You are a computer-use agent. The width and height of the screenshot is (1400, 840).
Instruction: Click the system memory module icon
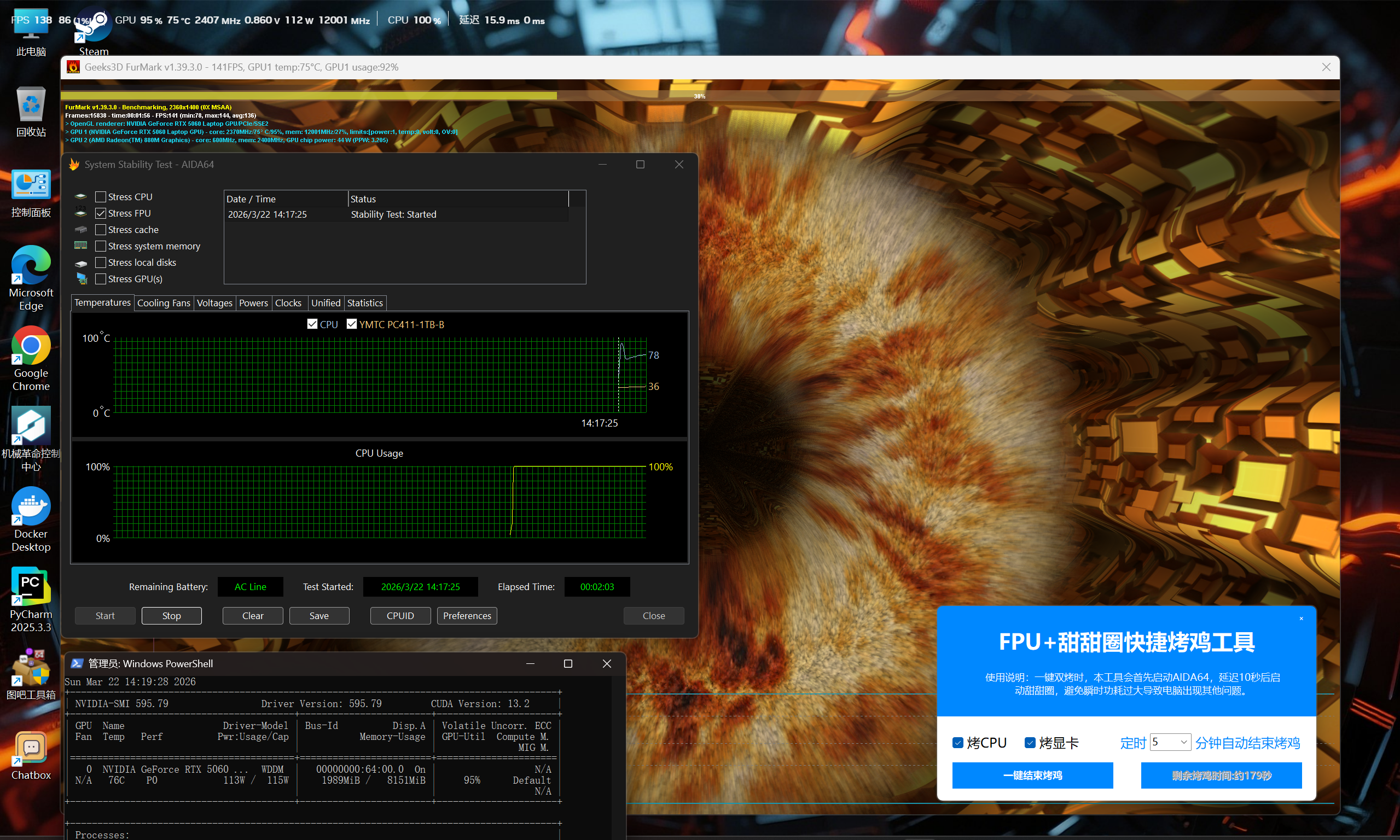81,246
